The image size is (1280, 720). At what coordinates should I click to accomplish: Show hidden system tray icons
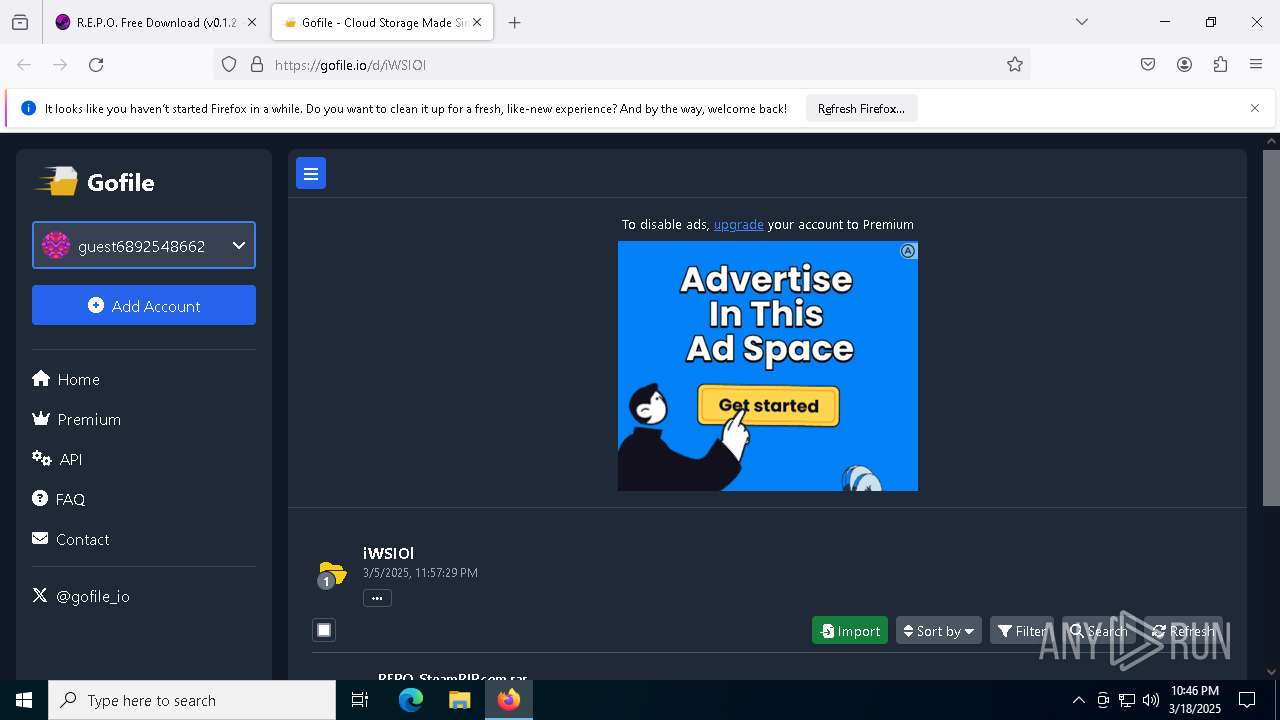click(x=1078, y=700)
